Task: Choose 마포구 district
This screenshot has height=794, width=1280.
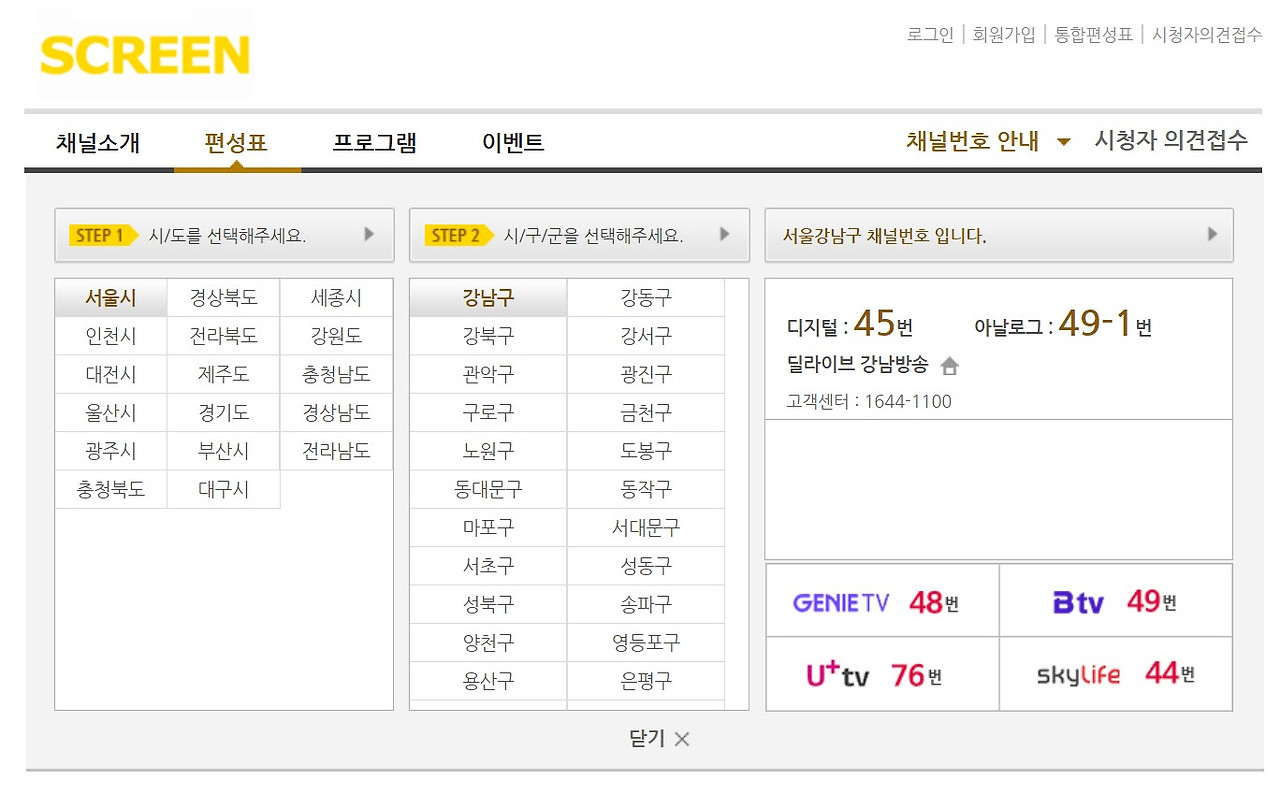Action: tap(488, 528)
